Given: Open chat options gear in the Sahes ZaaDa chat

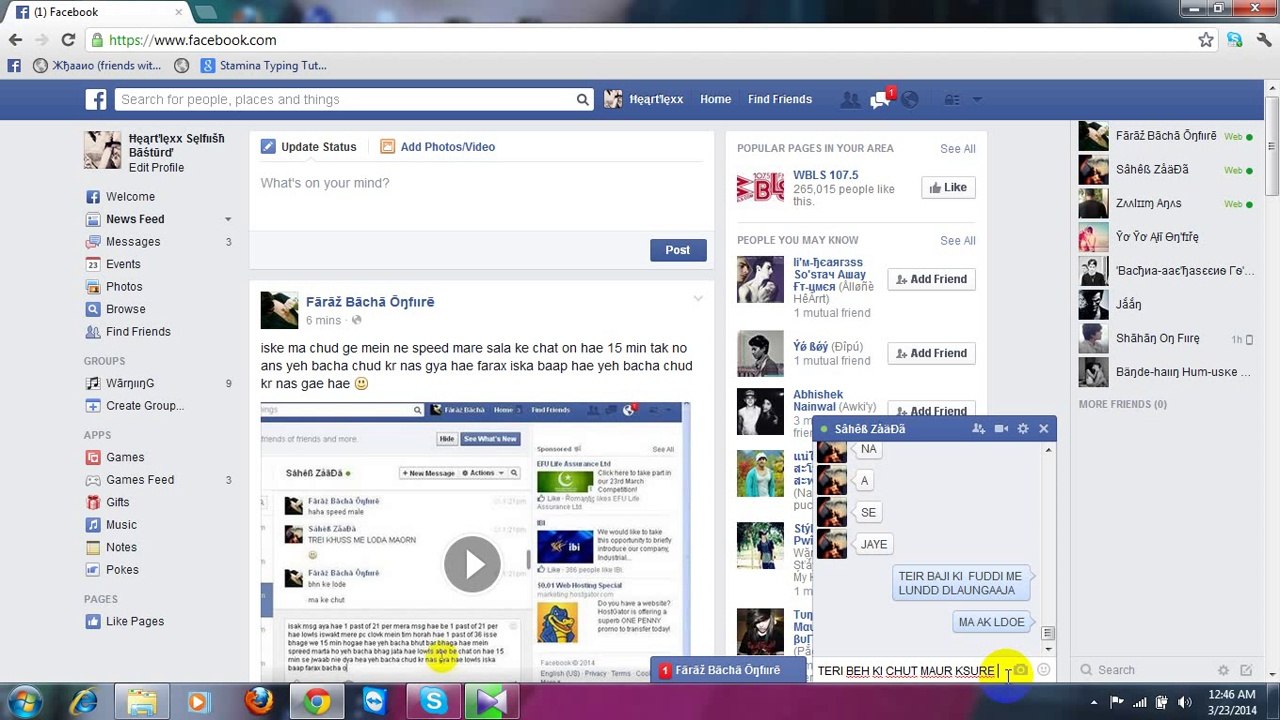Looking at the screenshot, I should pos(1022,429).
